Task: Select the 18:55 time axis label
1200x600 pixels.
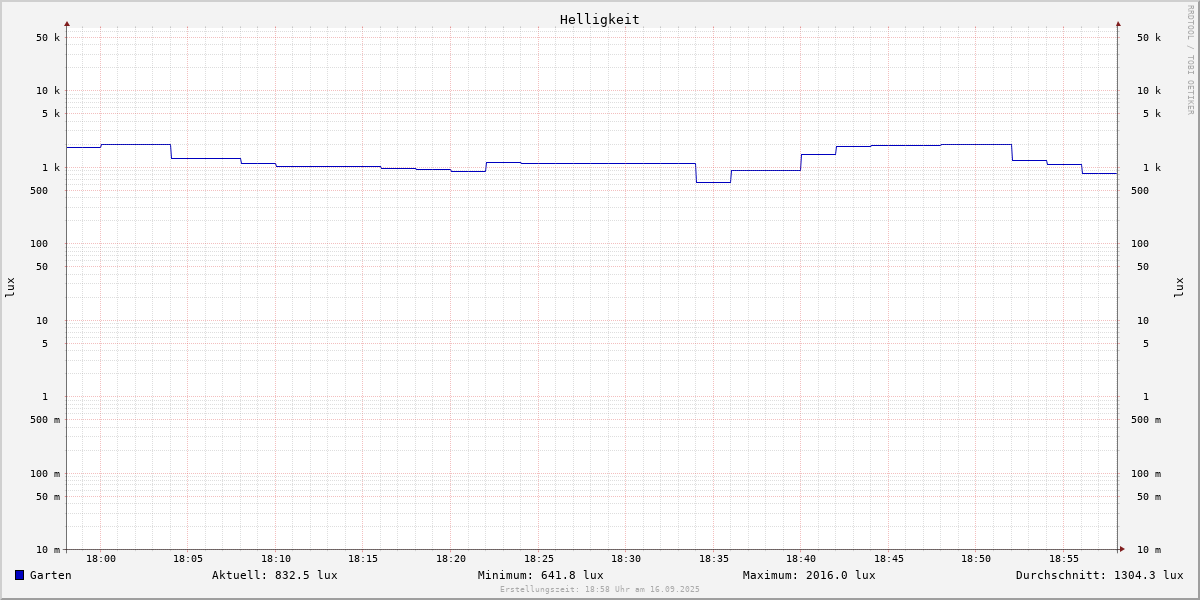Action: [1064, 559]
